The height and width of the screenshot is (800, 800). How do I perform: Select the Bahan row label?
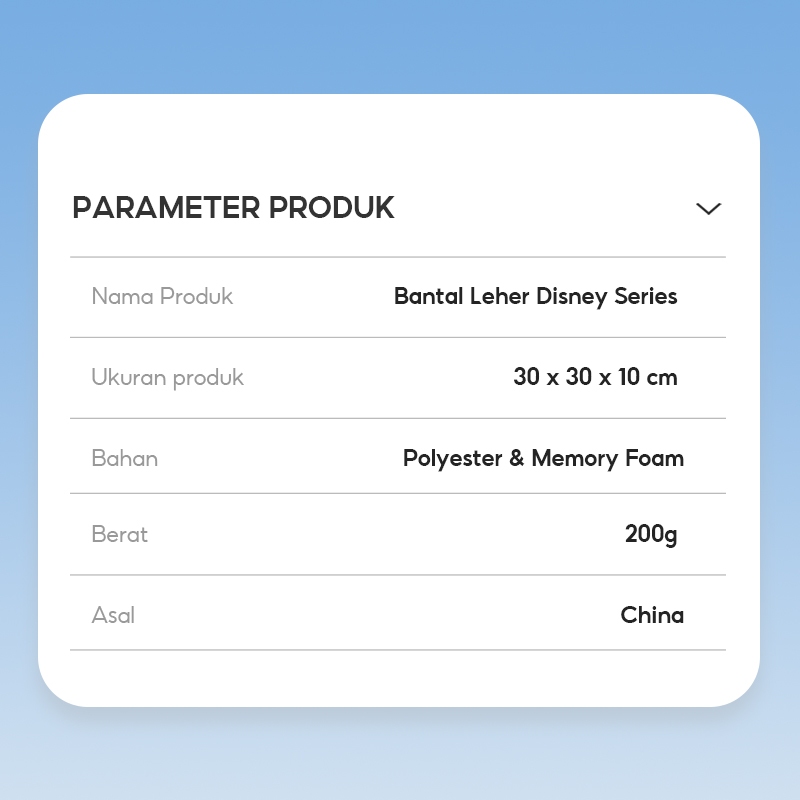(125, 458)
